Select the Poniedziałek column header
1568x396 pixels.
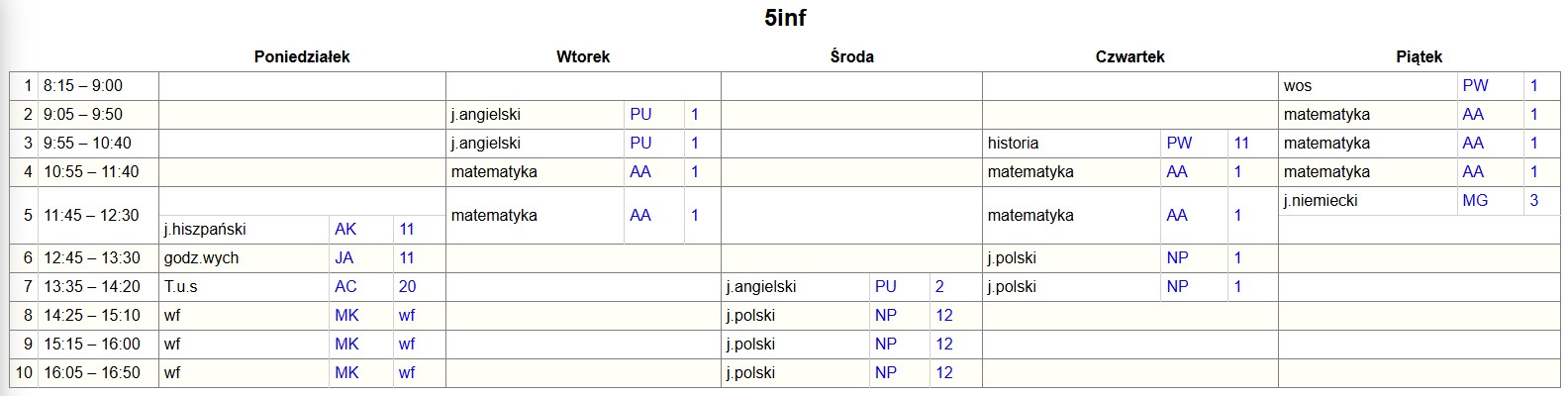click(302, 57)
